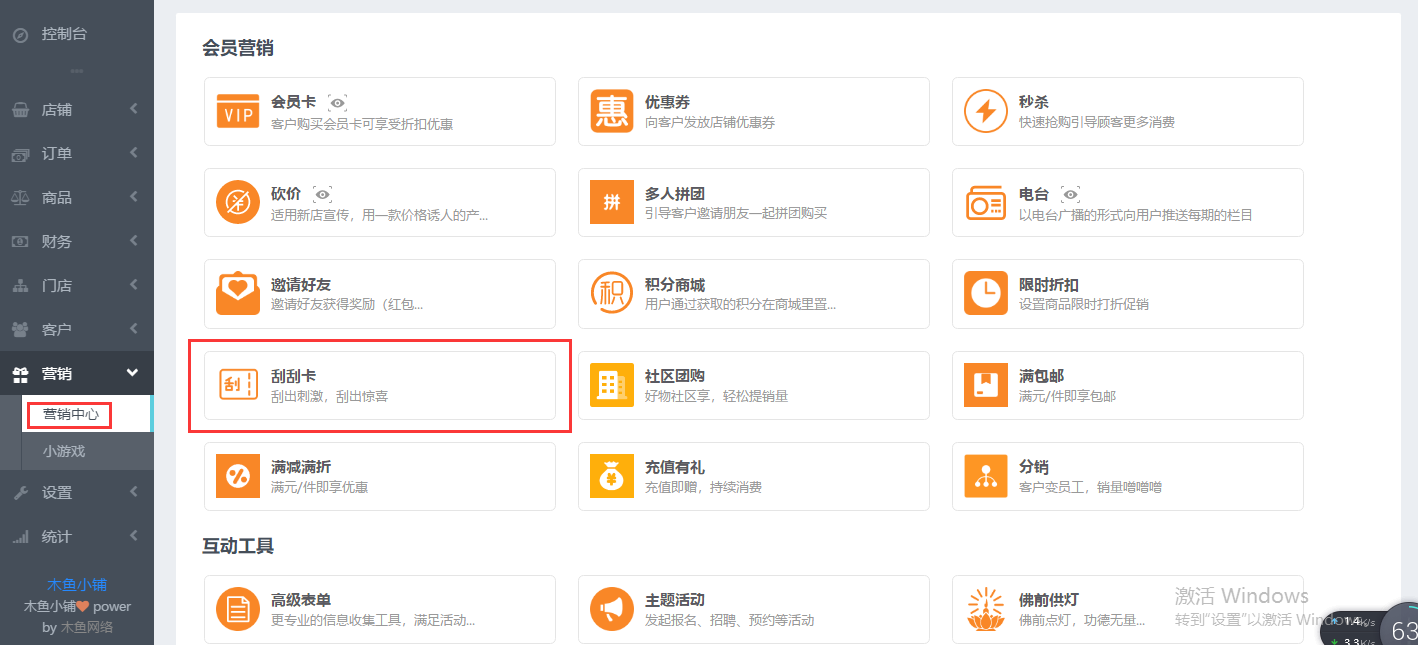Click the 秒杀 lightning bolt icon
This screenshot has height=645, width=1418.
[x=986, y=111]
